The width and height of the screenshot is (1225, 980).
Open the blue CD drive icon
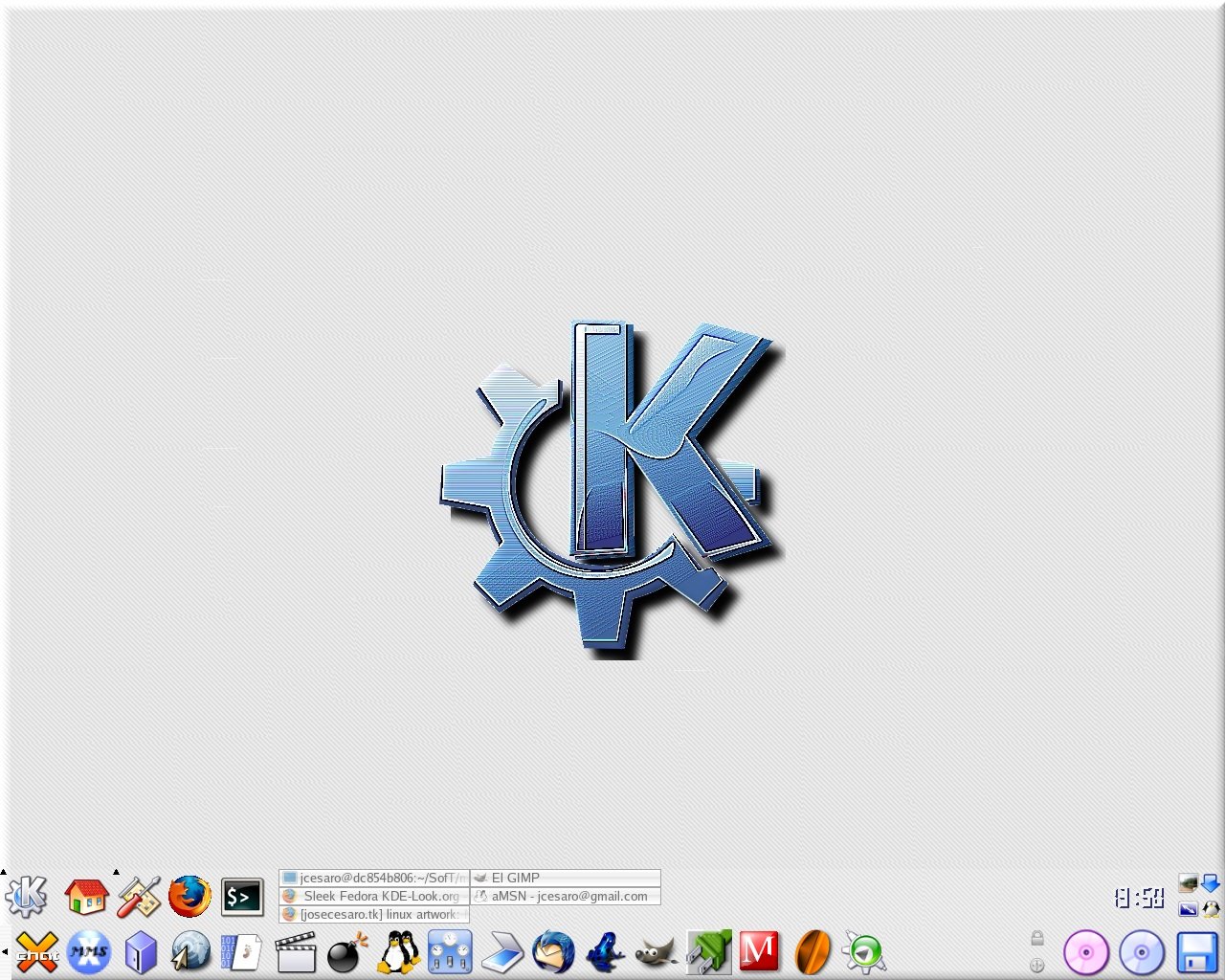tap(1142, 952)
